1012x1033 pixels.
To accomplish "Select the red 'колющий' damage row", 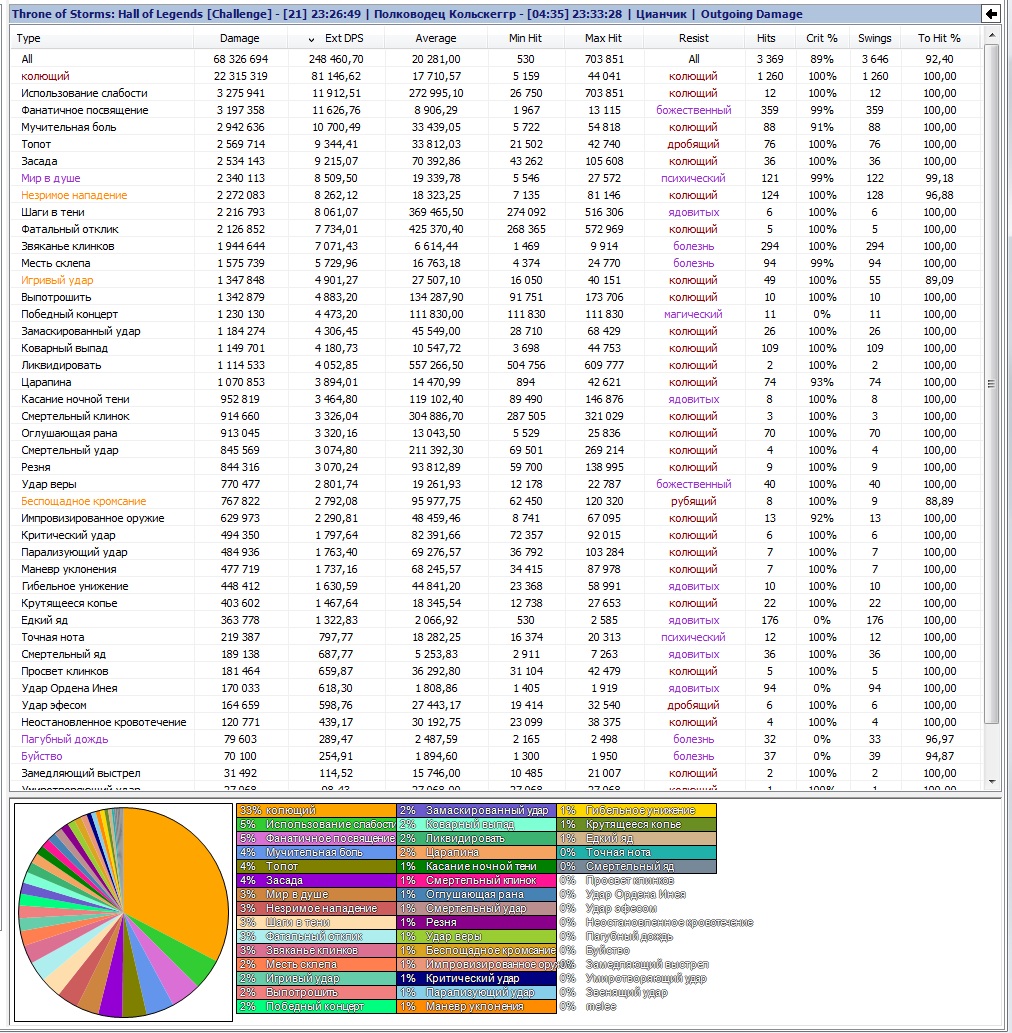I will pos(497,76).
